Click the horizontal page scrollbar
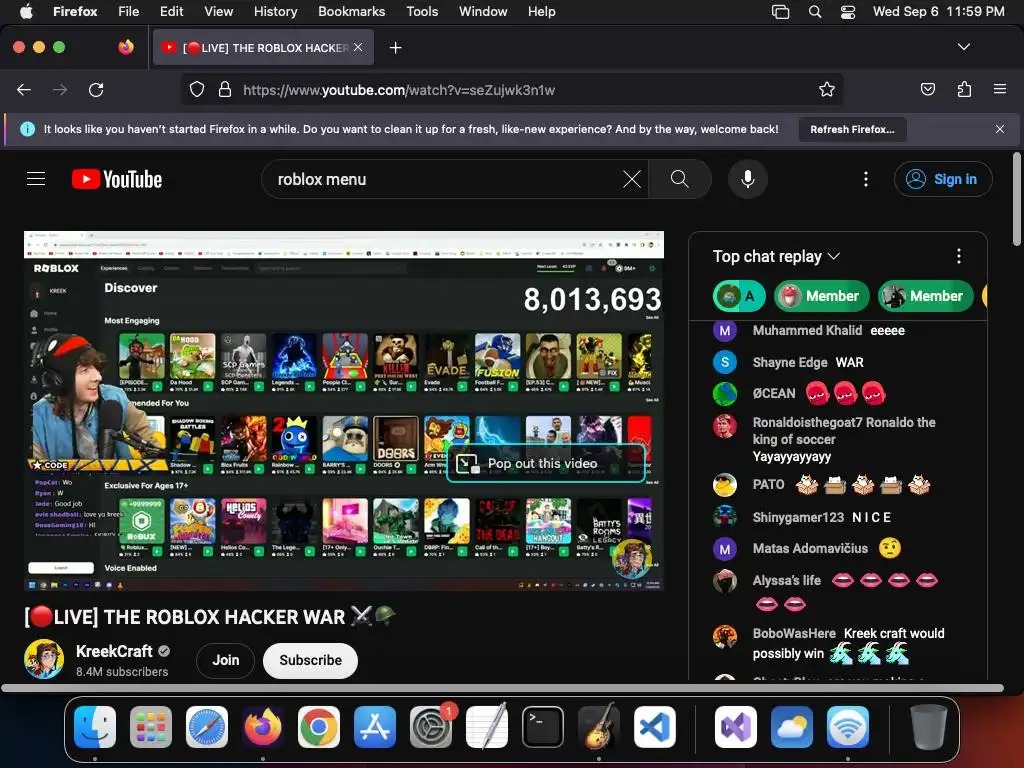This screenshot has width=1024, height=768. coord(502,688)
